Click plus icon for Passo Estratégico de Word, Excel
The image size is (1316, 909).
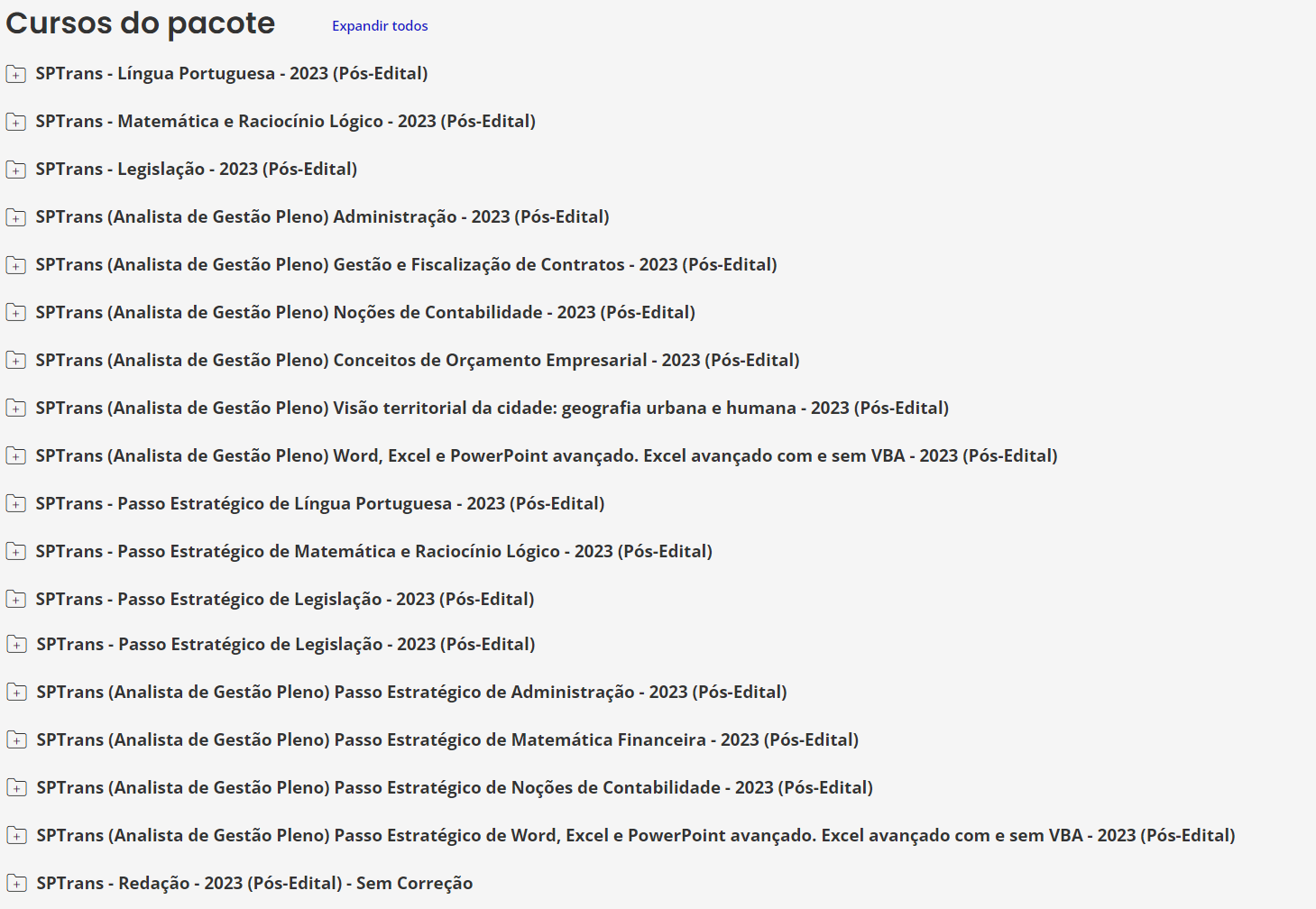tap(17, 836)
